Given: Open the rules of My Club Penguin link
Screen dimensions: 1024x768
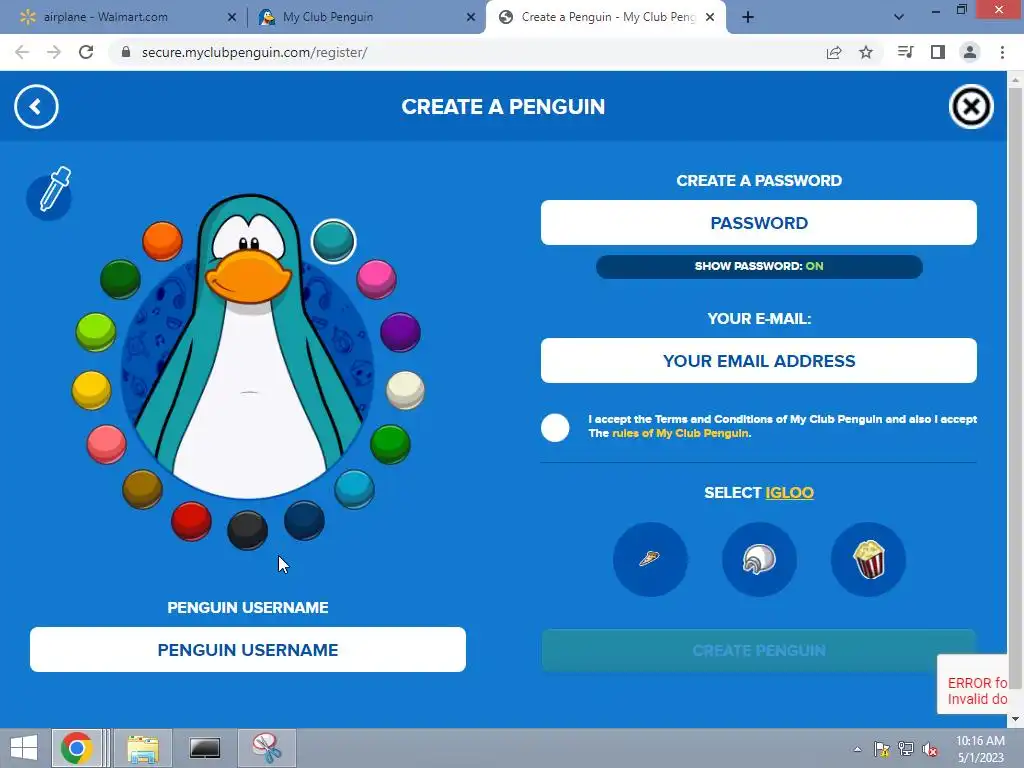Looking at the screenshot, I should 680,433.
